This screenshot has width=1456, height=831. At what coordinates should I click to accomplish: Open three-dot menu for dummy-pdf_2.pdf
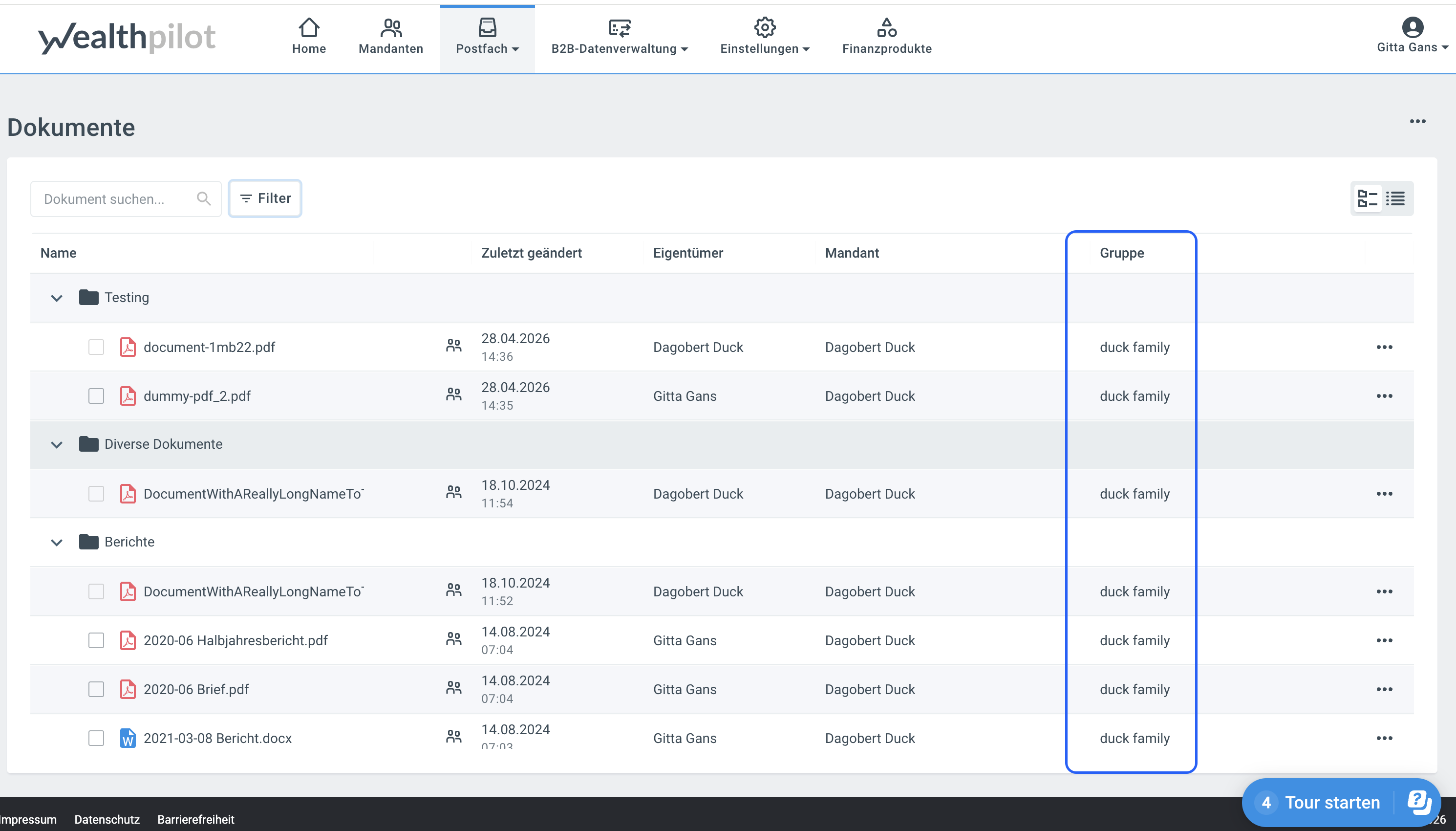1384,396
